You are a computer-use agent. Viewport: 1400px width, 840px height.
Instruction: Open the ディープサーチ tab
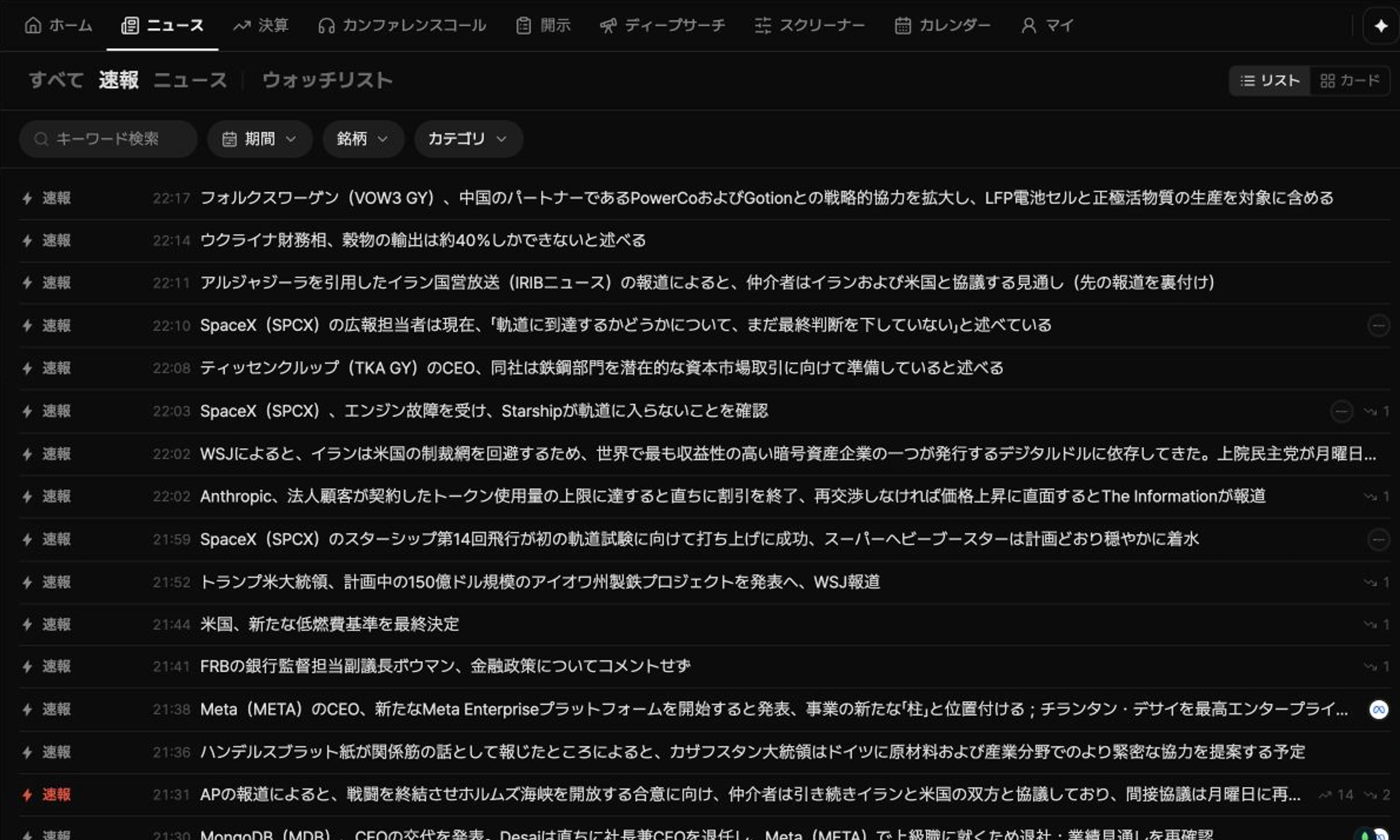click(x=662, y=25)
